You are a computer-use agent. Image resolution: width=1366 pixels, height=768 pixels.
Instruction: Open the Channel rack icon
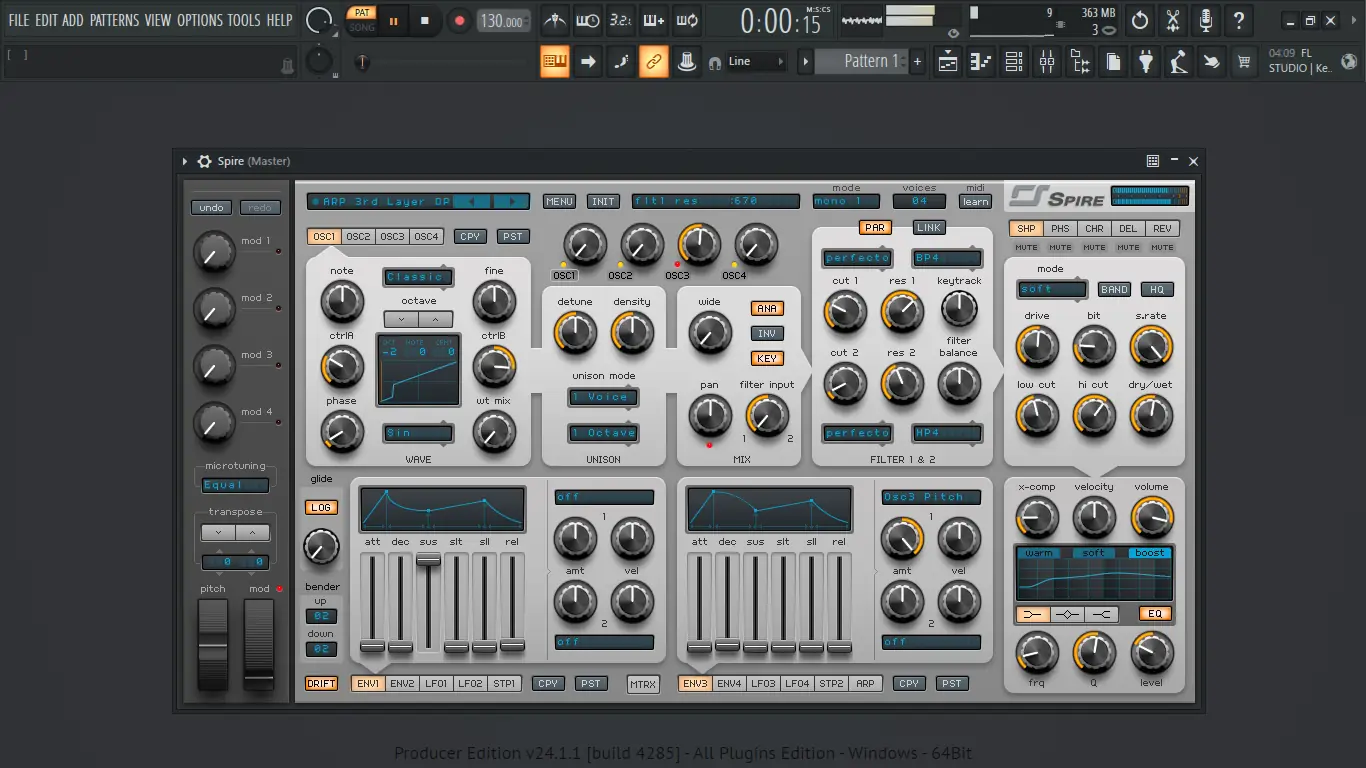click(x=1012, y=61)
